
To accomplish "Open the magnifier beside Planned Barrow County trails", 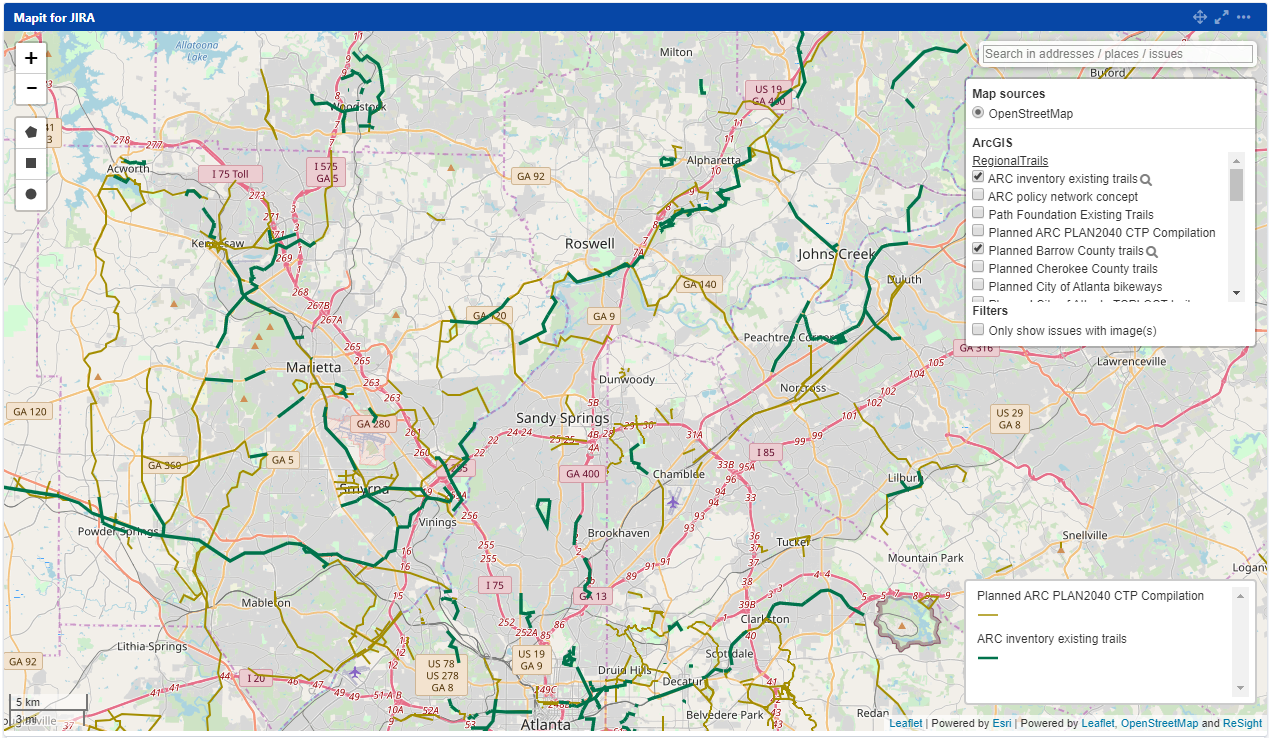I will tap(1152, 250).
